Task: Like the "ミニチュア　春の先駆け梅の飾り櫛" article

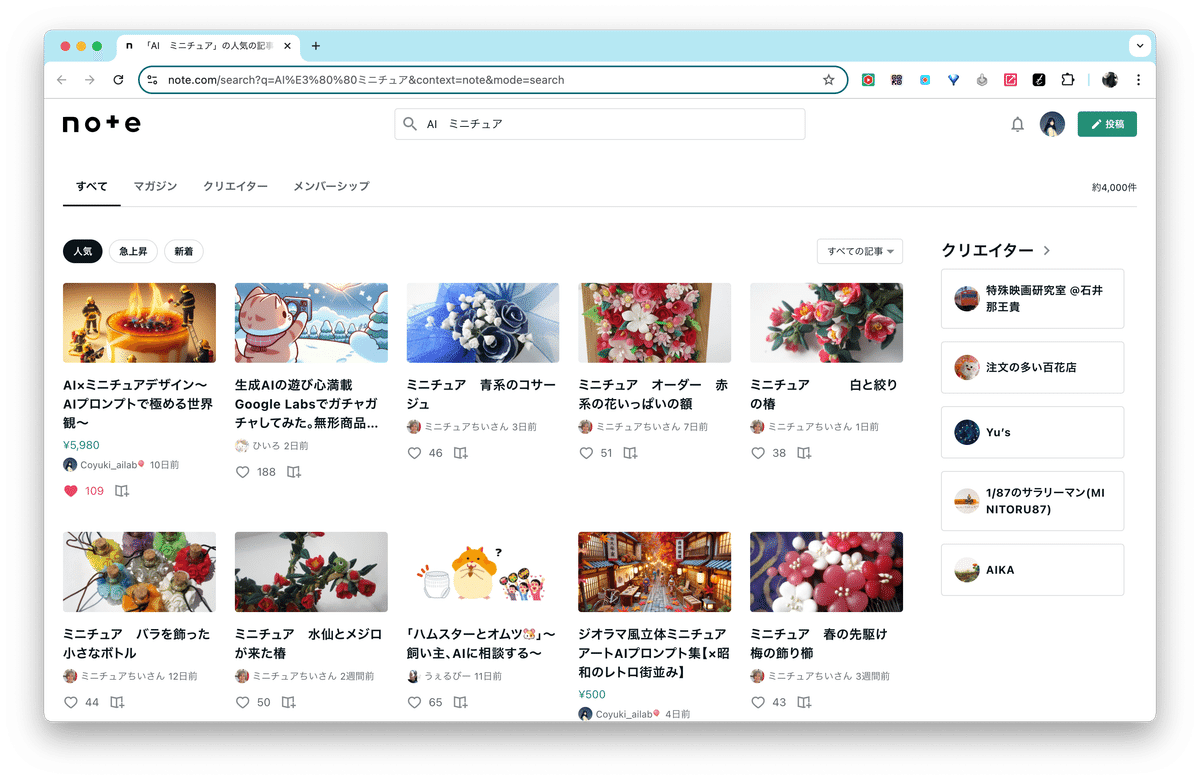Action: 757,702
